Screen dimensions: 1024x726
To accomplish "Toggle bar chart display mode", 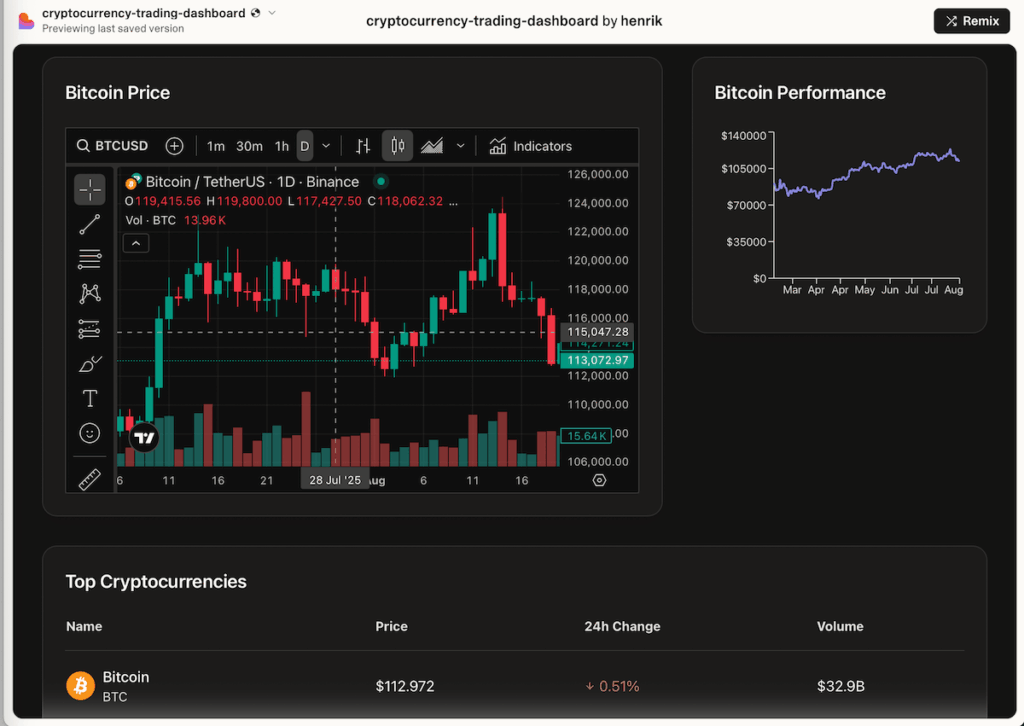I will click(x=362, y=145).
